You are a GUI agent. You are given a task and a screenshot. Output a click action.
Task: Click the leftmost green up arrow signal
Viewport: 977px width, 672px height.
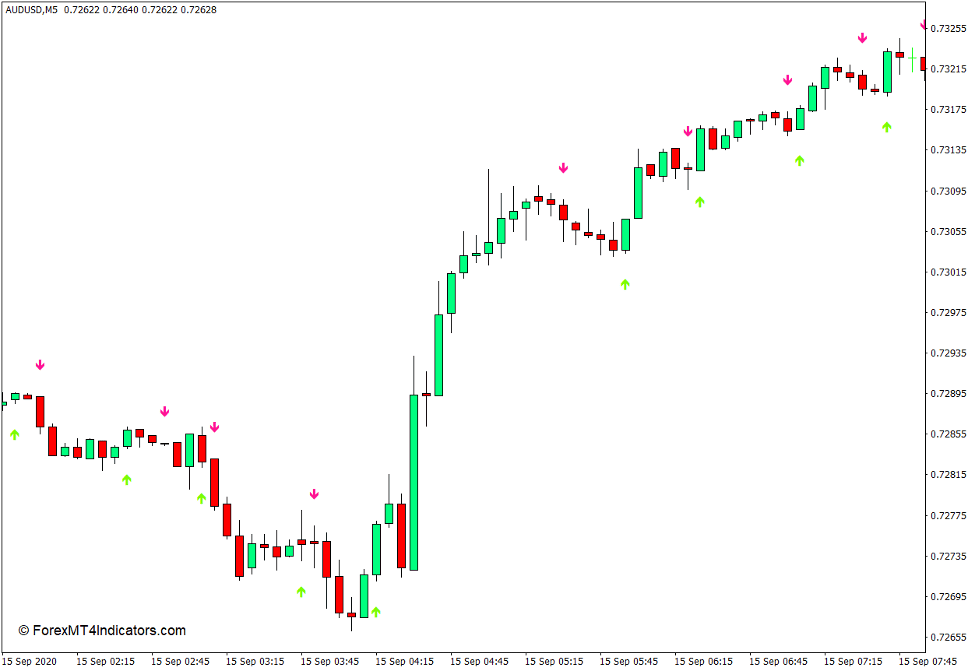click(14, 434)
